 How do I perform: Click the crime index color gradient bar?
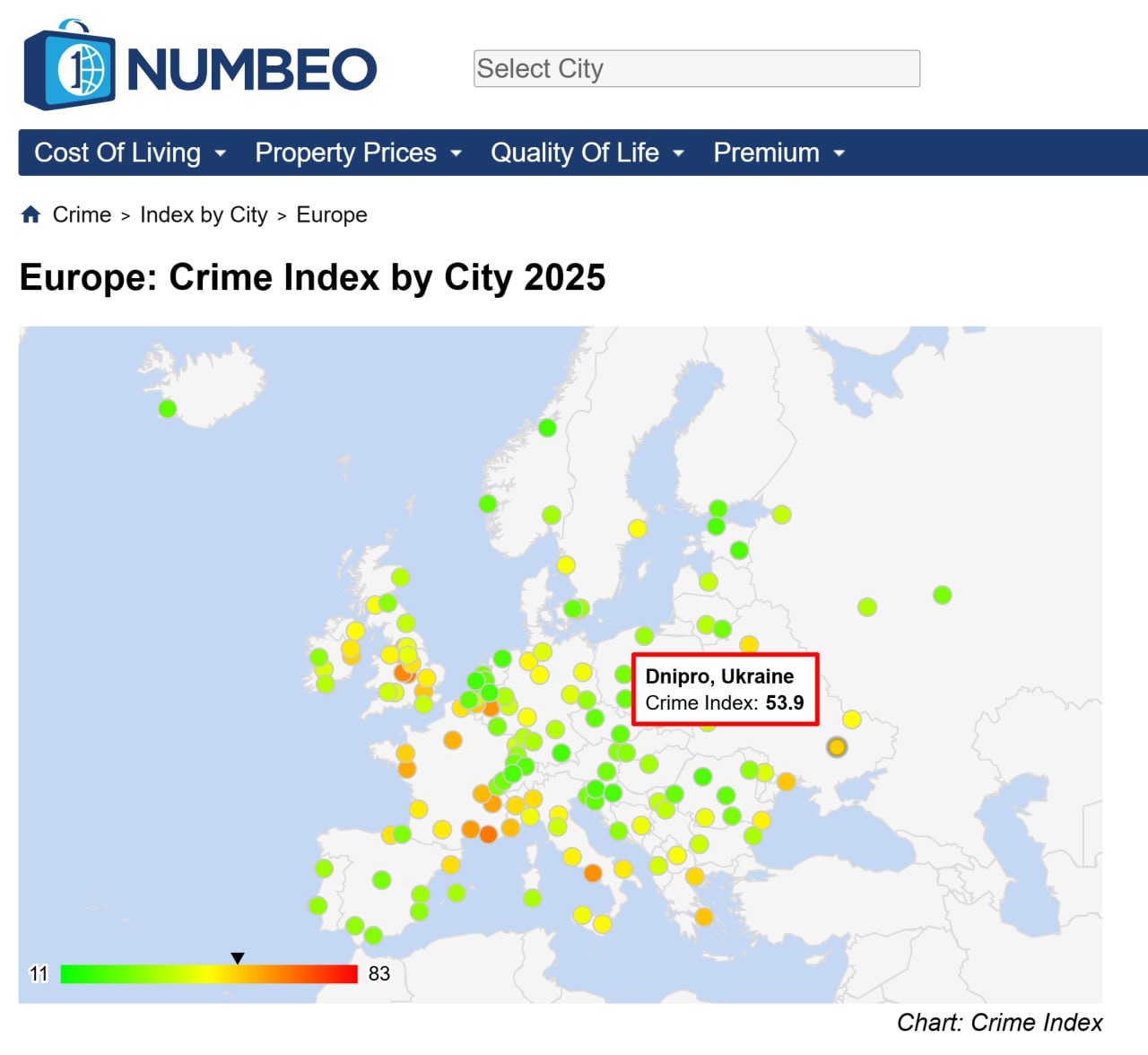click(x=208, y=974)
